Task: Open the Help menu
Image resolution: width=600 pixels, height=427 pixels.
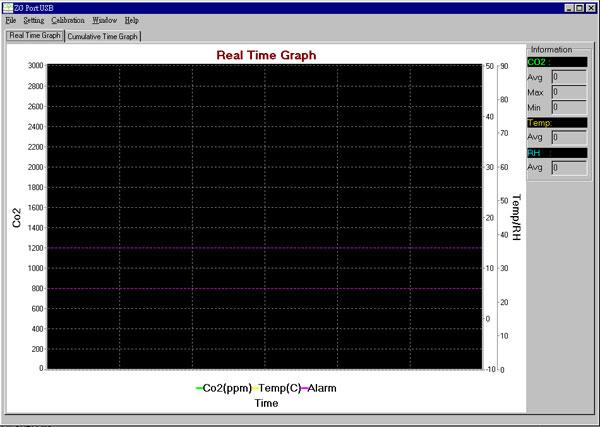Action: point(132,20)
